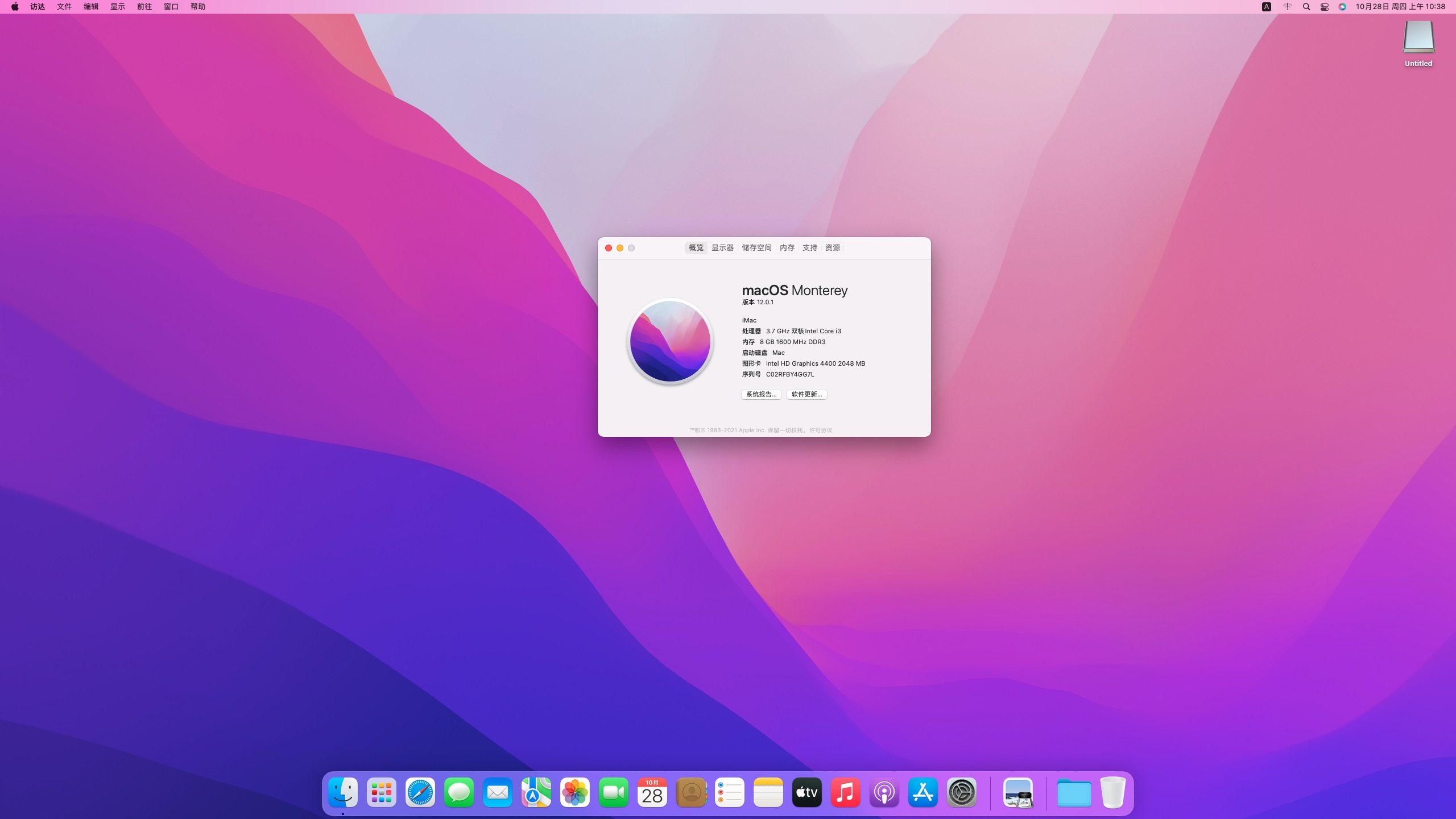The height and width of the screenshot is (819, 1456).
Task: Open the Apple menu
Action: click(x=15, y=7)
